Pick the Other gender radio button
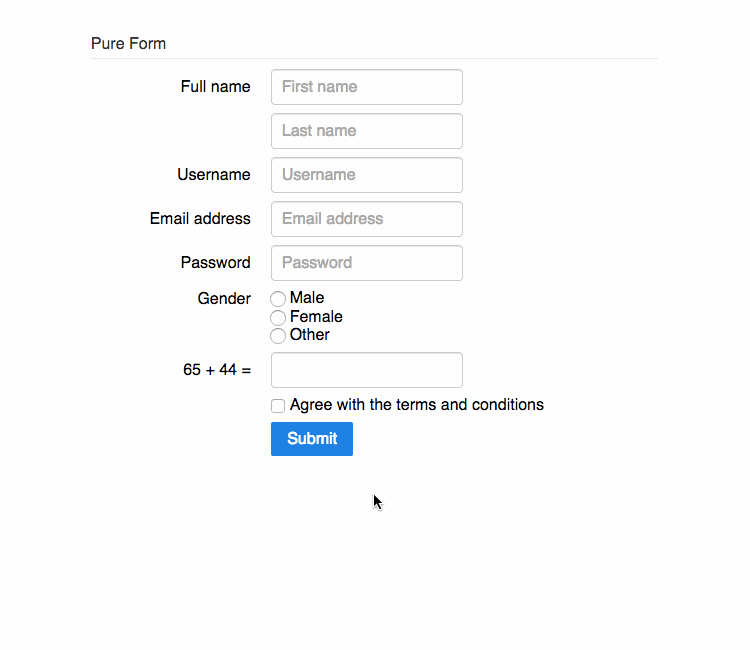Screen dimensions: 750x650 pyautogui.click(x=278, y=335)
